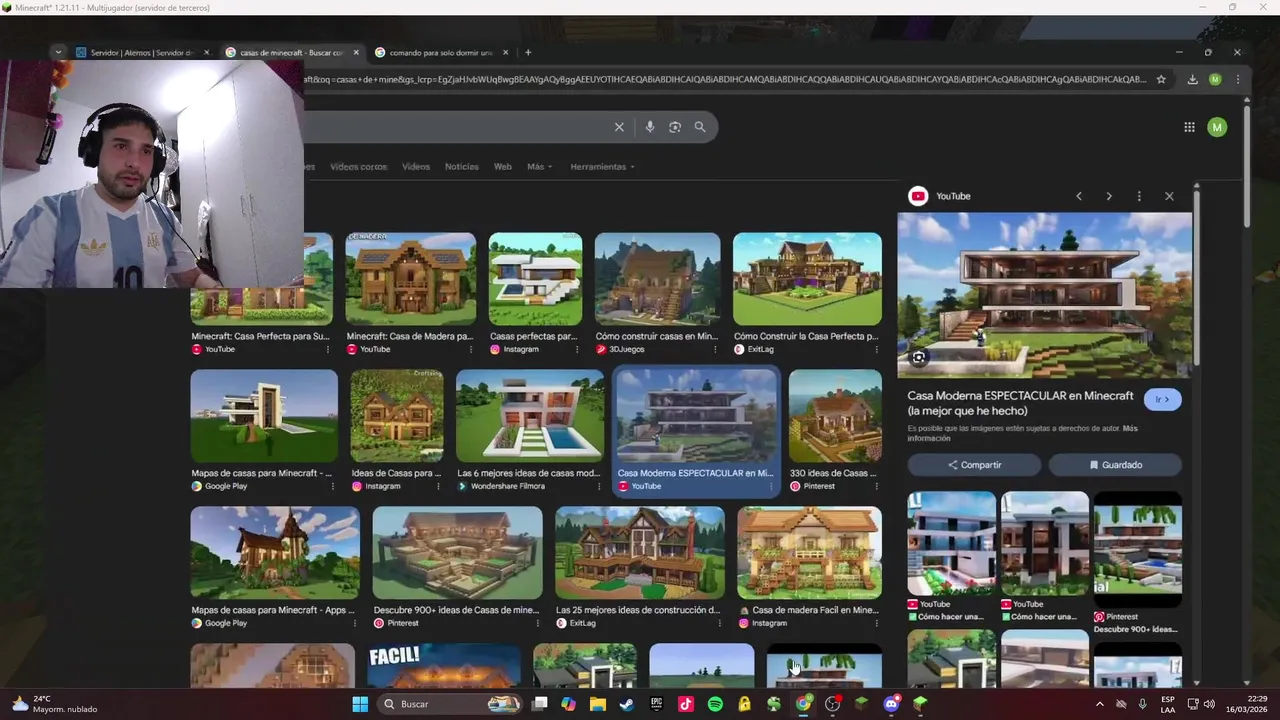Click the taskbar Buscar search box

coord(450,704)
